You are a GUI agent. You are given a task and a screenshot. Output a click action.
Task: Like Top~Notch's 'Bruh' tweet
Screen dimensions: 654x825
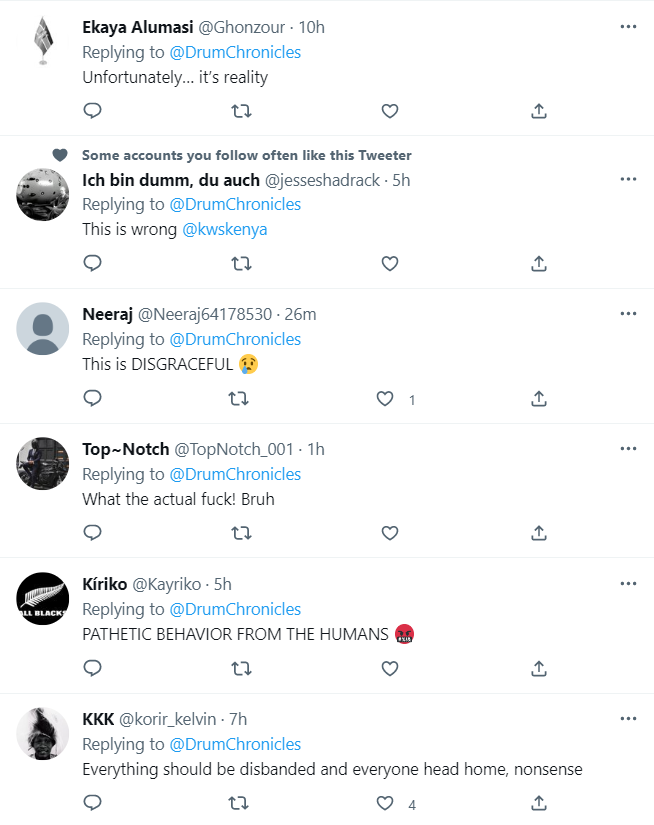click(390, 534)
